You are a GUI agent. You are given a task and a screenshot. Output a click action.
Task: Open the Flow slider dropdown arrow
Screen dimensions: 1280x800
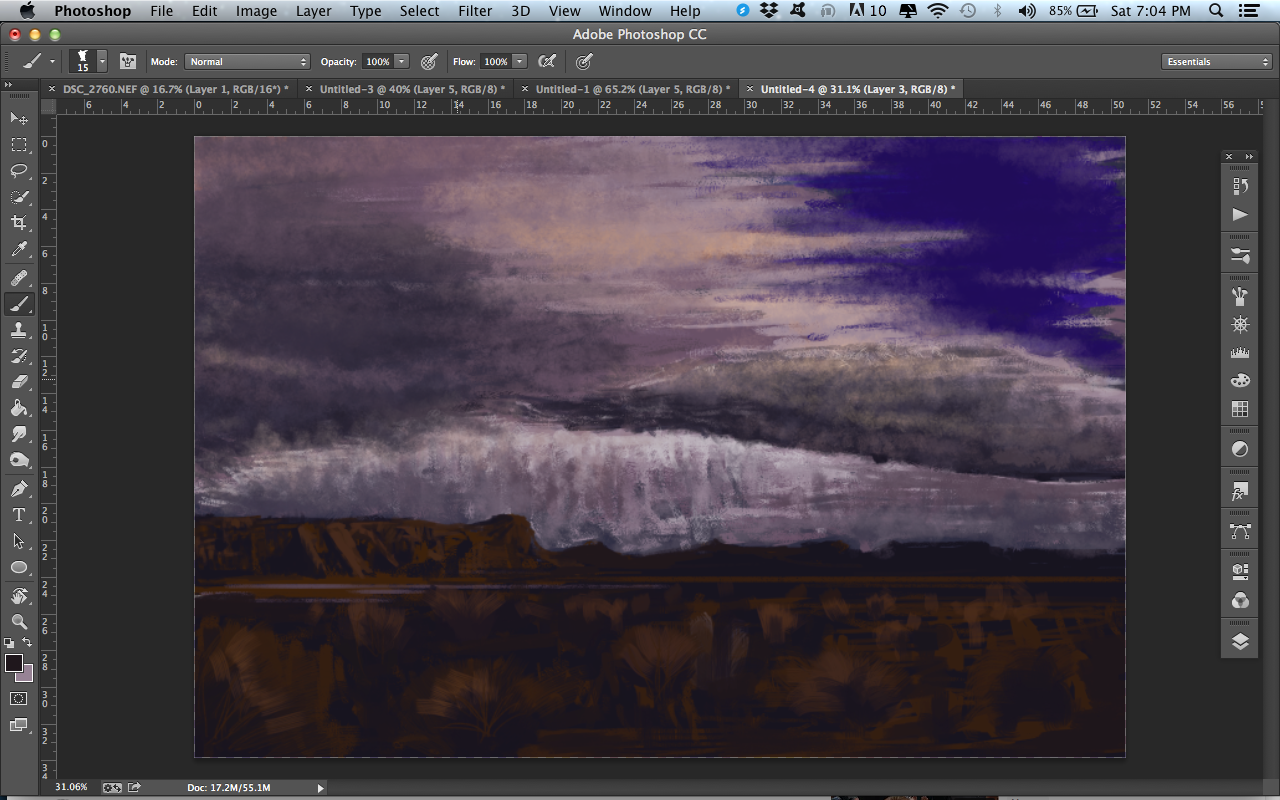pos(520,61)
